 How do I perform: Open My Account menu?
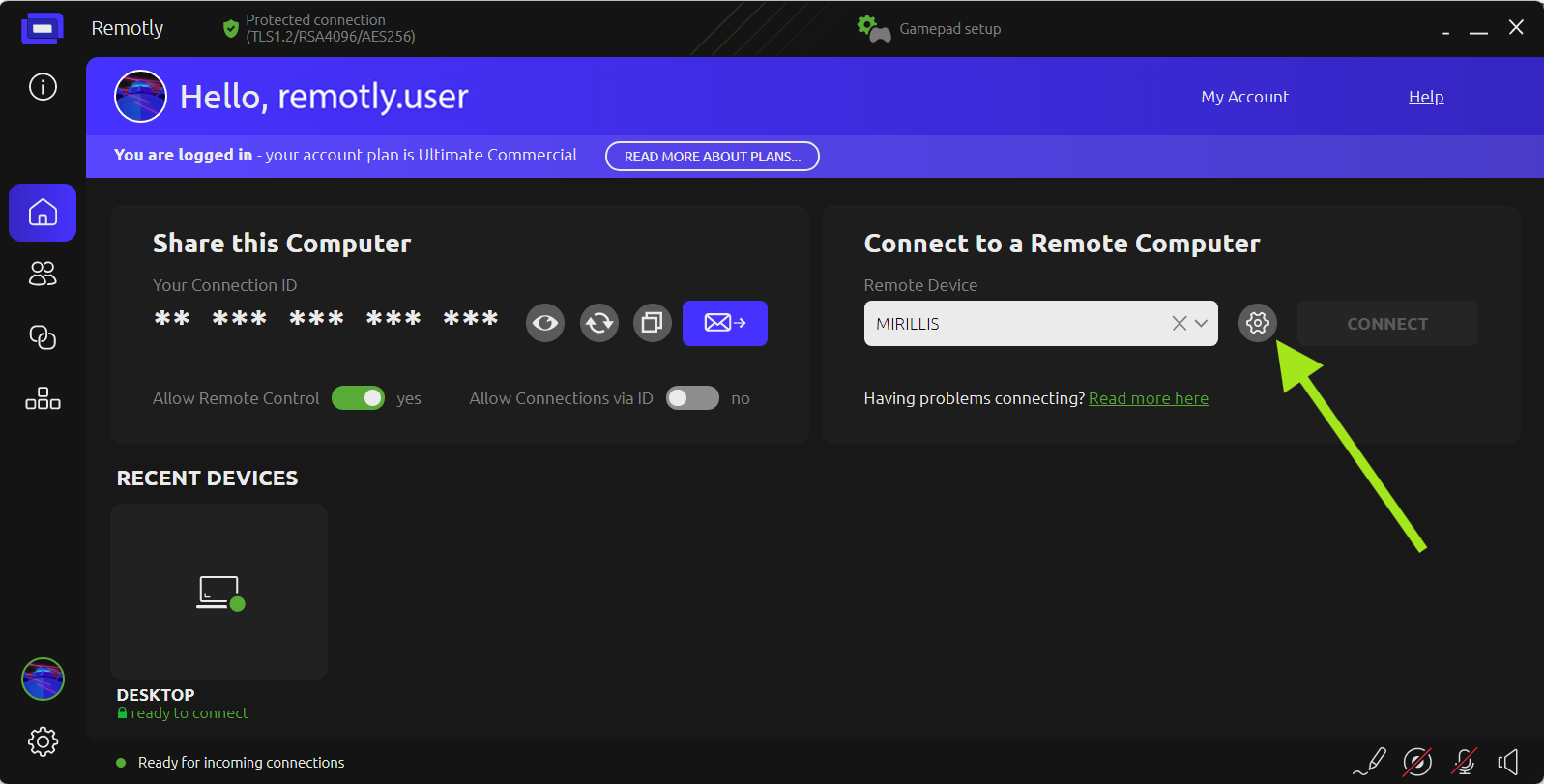(x=1244, y=97)
